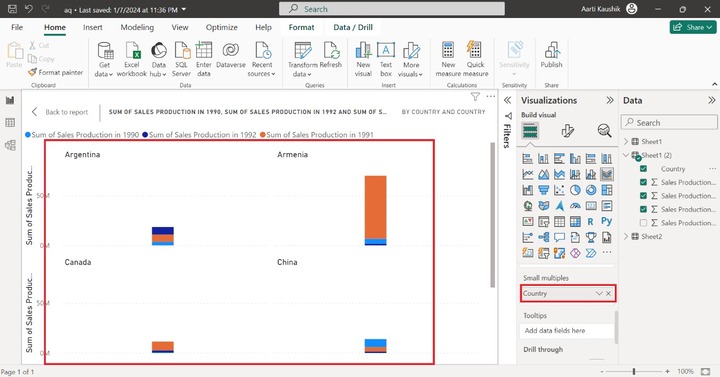The width and height of the screenshot is (720, 377).
Task: Insert the Gauge visual
Action: (575, 206)
